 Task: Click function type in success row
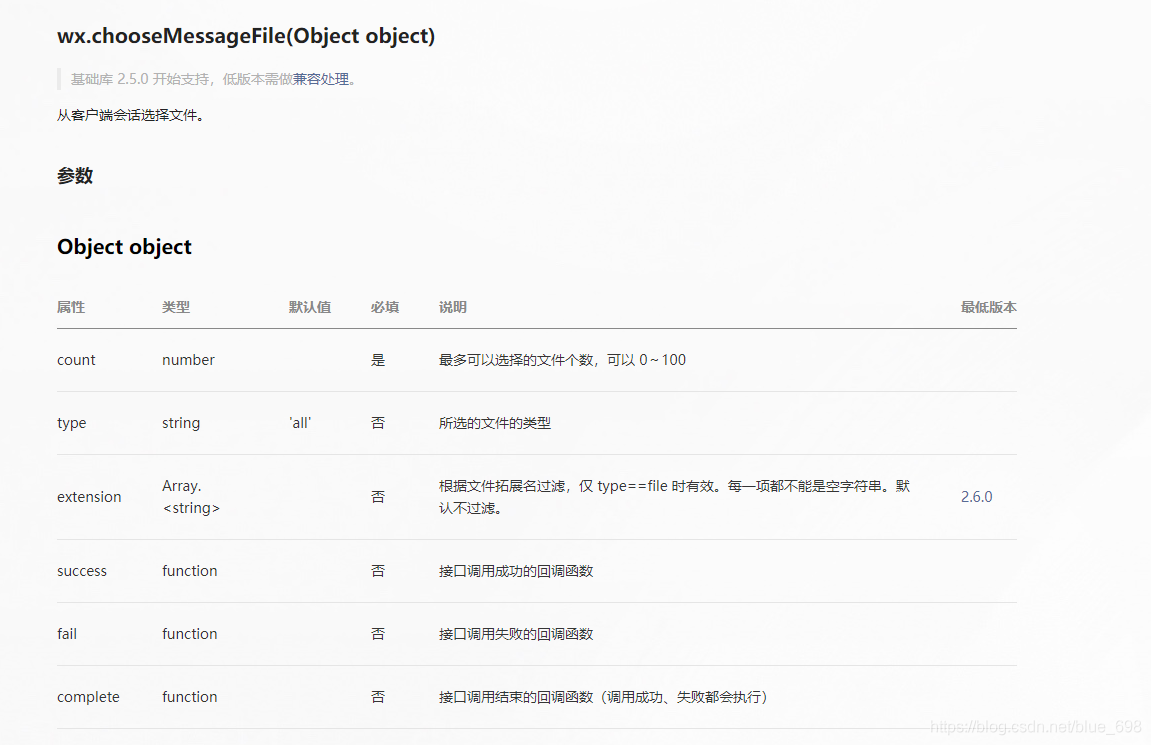[189, 571]
